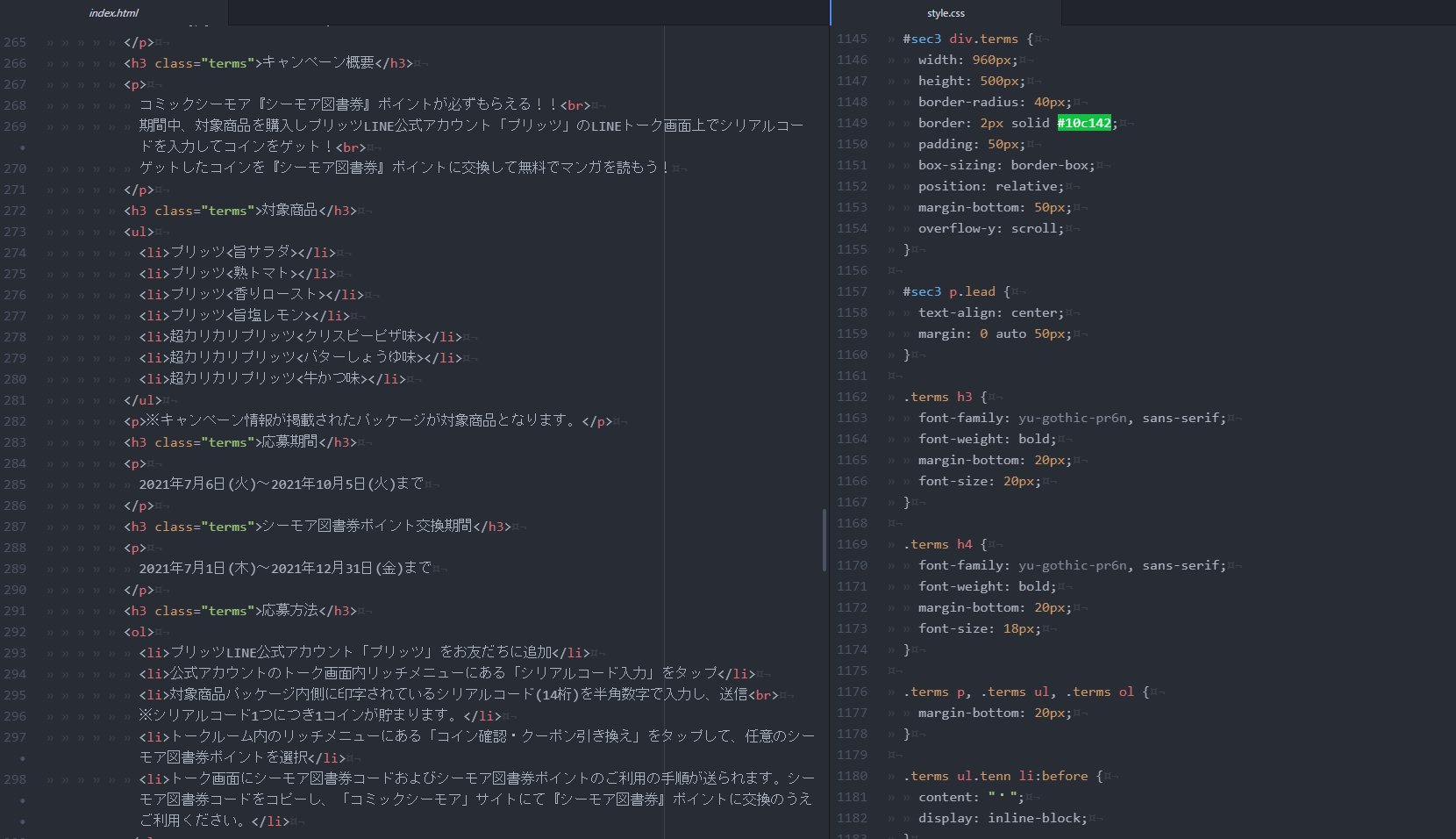Viewport: 1456px width, 839px height.
Task: Click the text-align: center declaration
Action: coord(991,312)
